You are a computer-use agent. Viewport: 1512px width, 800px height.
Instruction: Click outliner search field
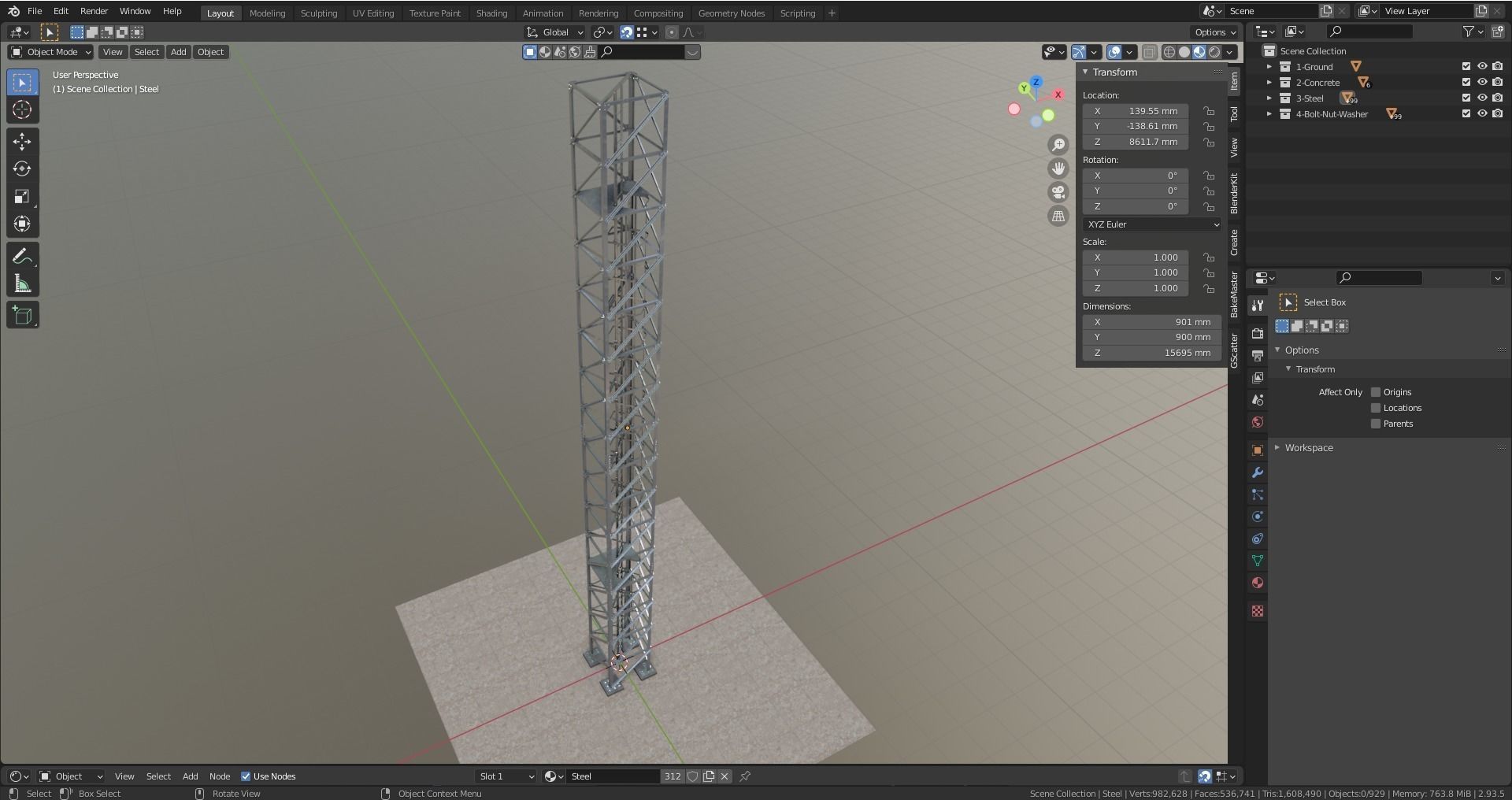pyautogui.click(x=1369, y=31)
